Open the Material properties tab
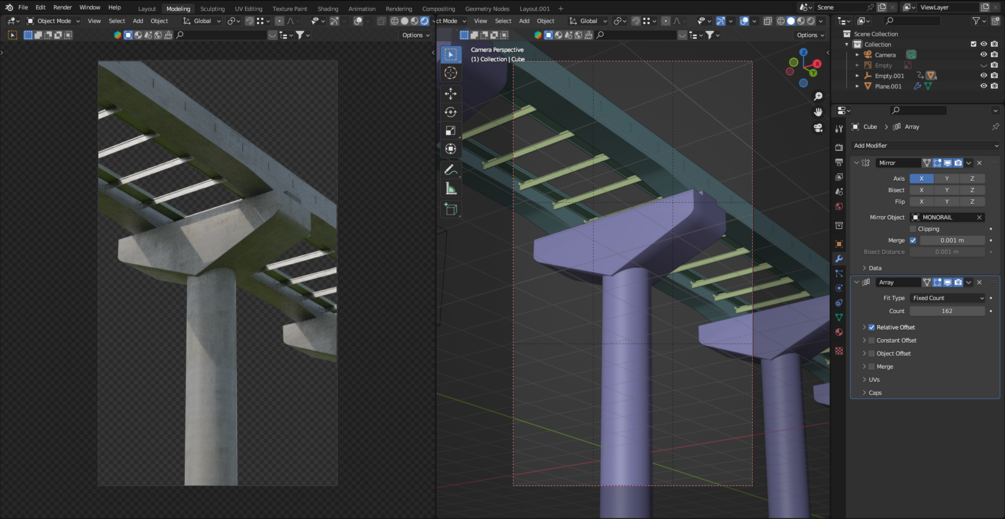The width and height of the screenshot is (1005, 519). click(x=839, y=332)
